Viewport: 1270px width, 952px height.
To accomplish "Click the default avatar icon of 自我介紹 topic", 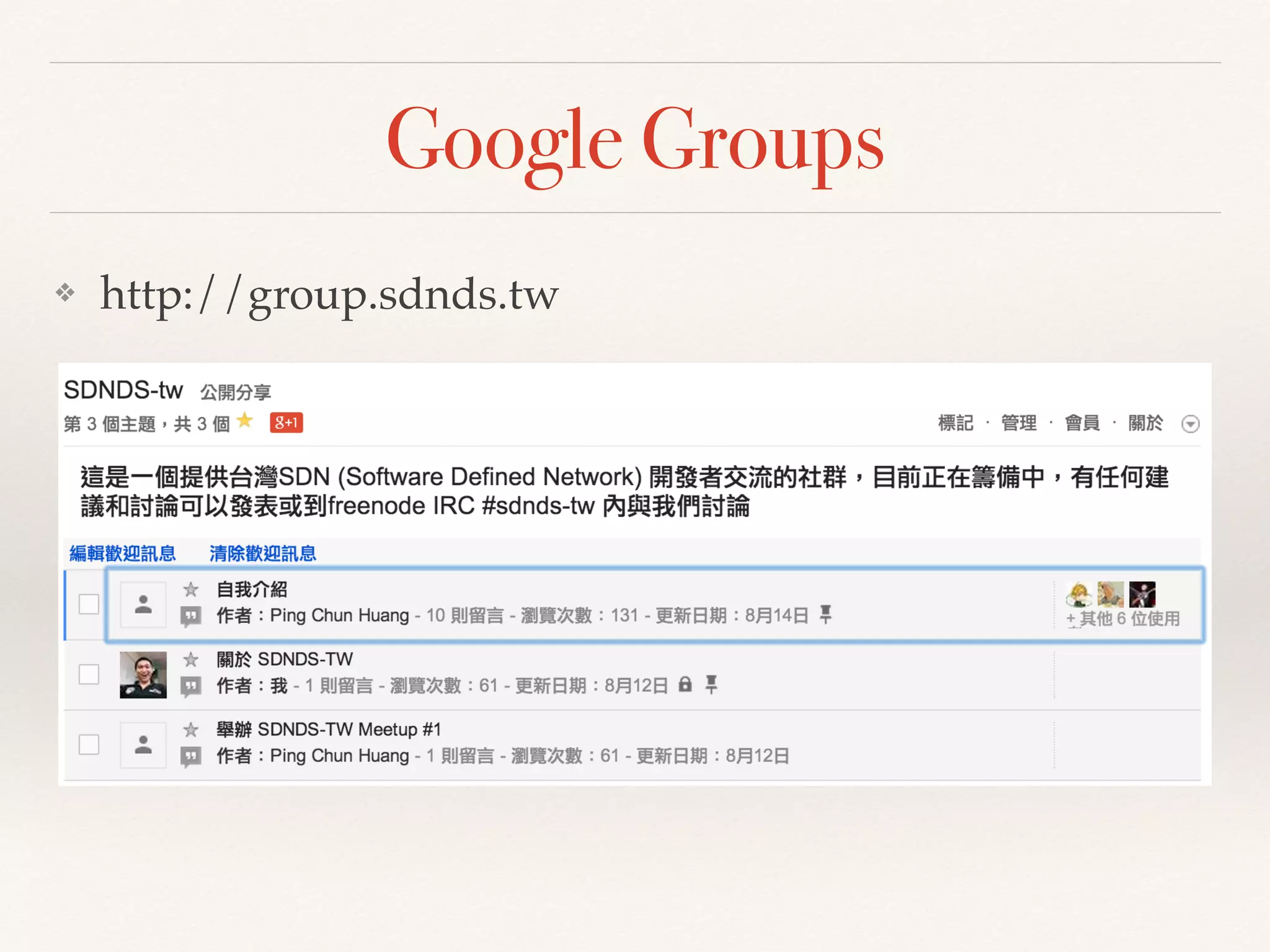I will (x=143, y=604).
